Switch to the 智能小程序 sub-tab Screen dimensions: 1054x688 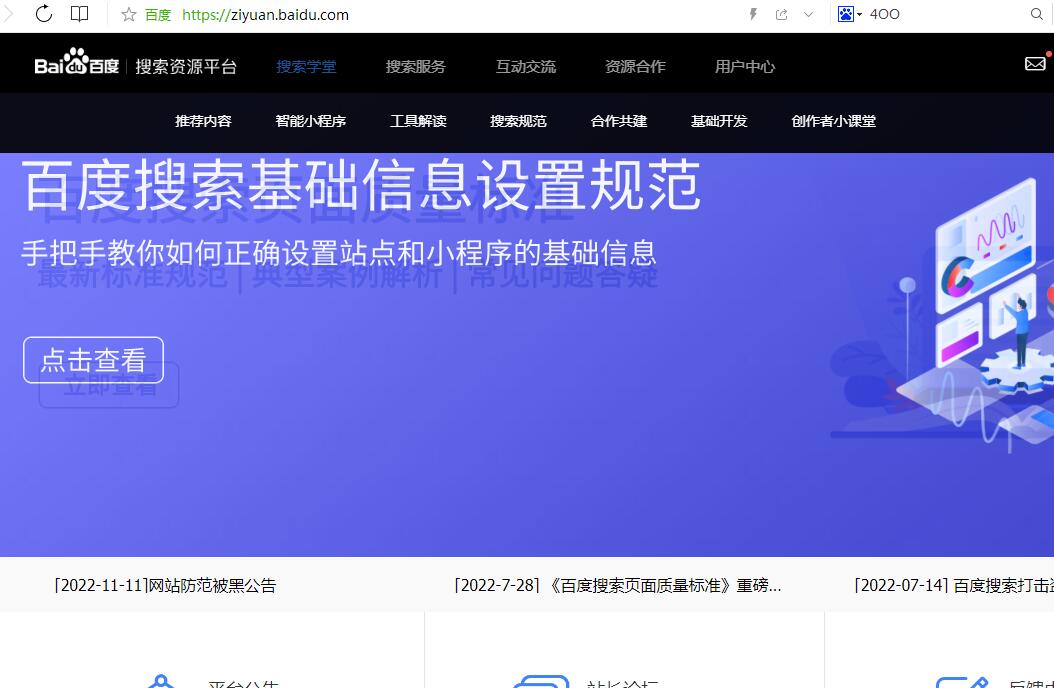pyautogui.click(x=310, y=121)
